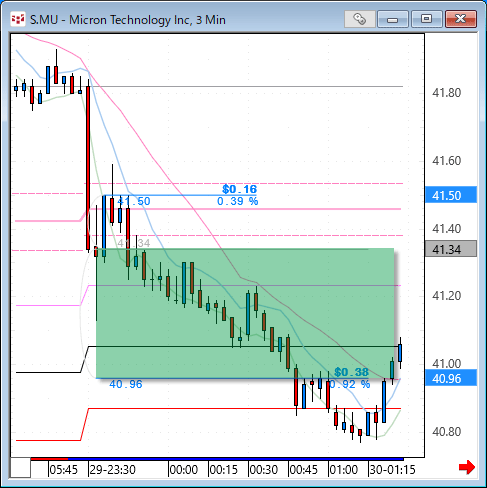The height and width of the screenshot is (488, 487).
Task: Click the 41.34 entry label on chart
Action: pyautogui.click(x=134, y=243)
